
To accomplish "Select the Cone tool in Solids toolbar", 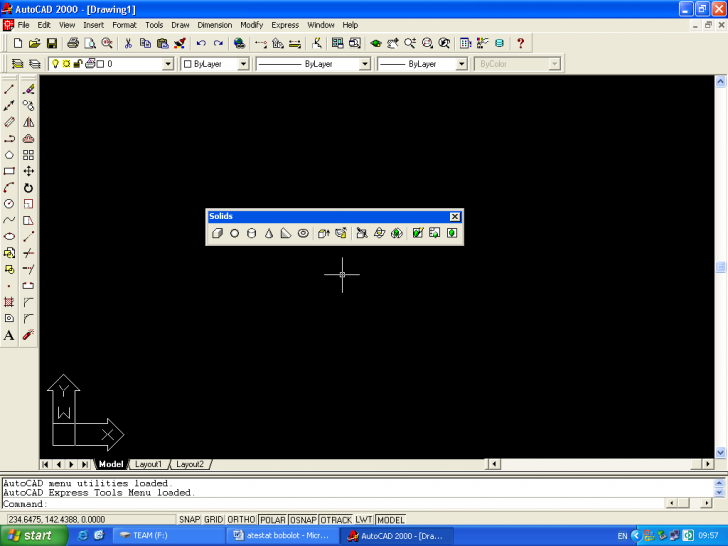I will (269, 233).
